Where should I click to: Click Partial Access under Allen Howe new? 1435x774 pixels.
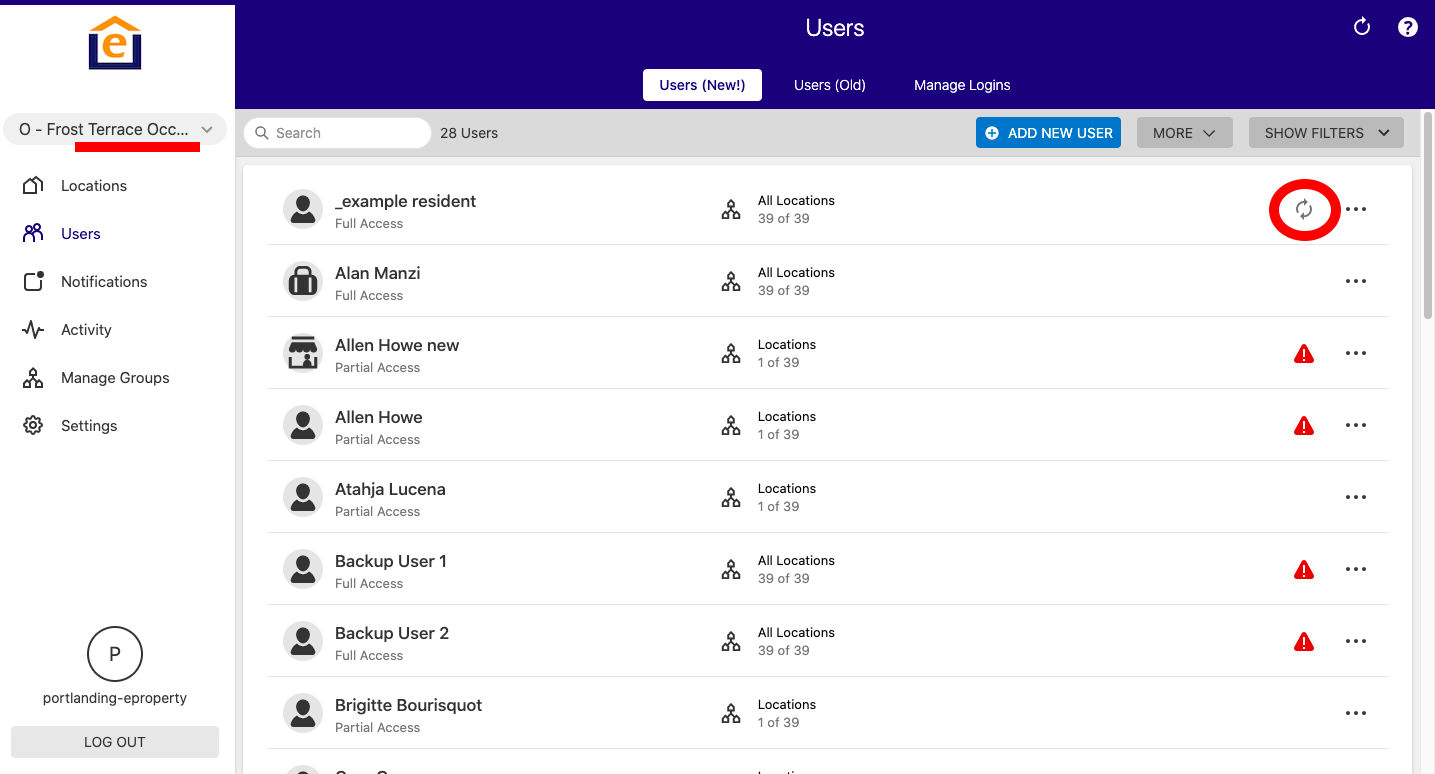click(x=377, y=367)
